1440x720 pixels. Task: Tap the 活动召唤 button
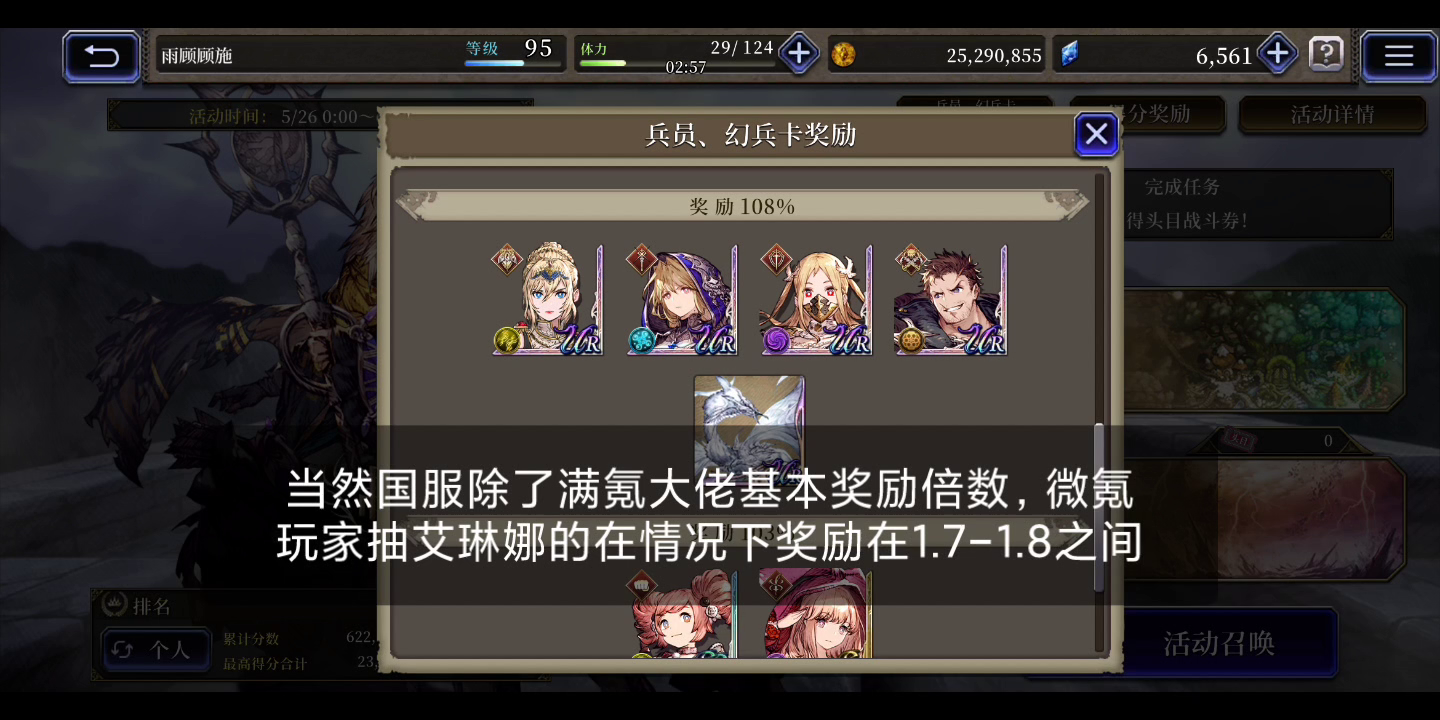[1218, 643]
